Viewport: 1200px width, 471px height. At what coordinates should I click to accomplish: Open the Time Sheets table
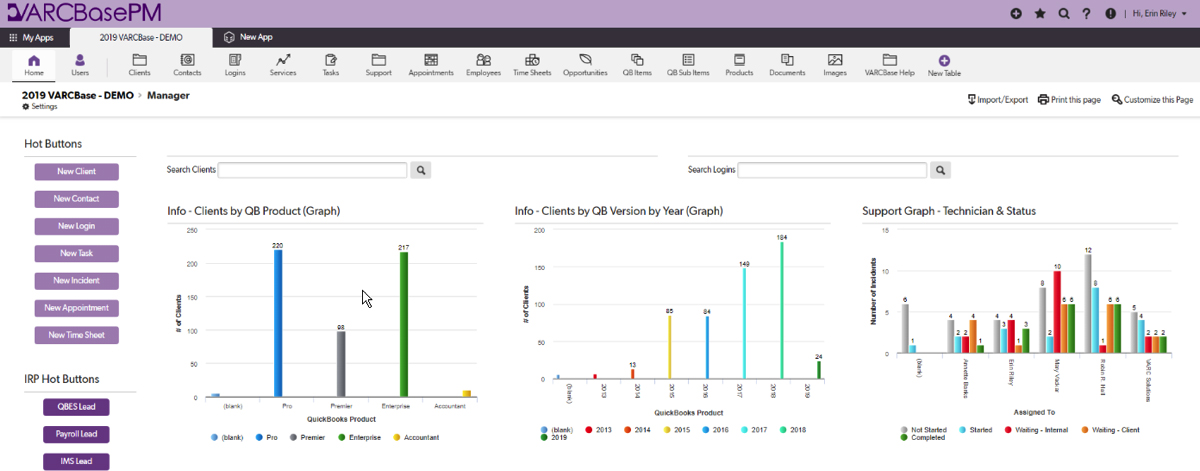tap(534, 65)
